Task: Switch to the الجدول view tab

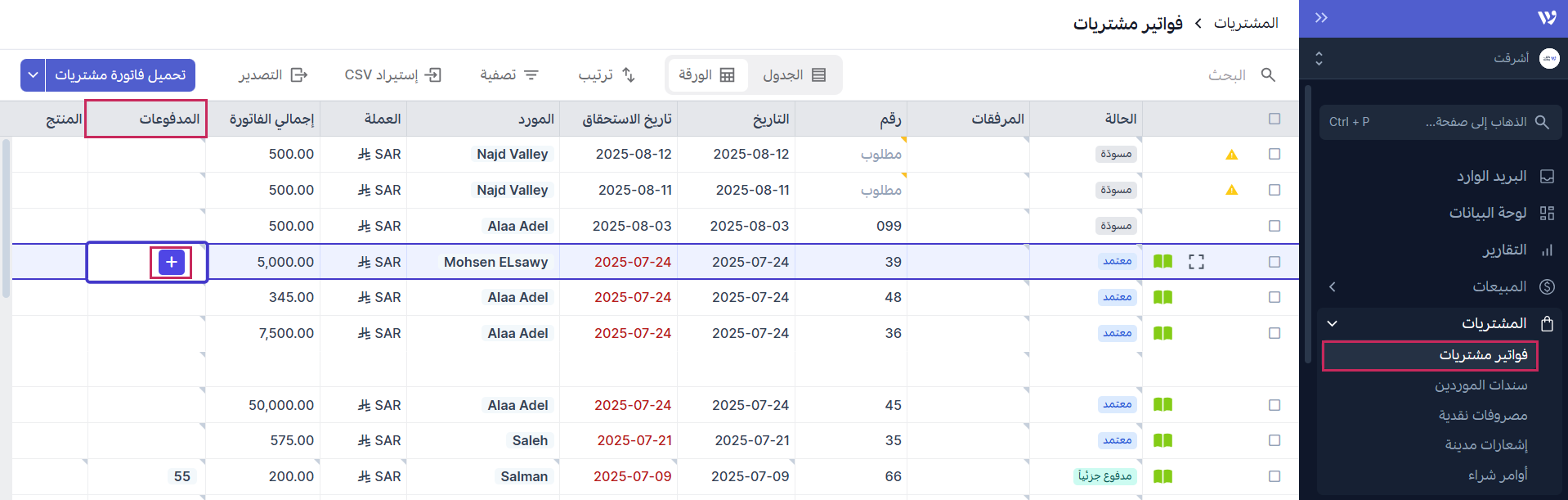Action: coord(794,75)
